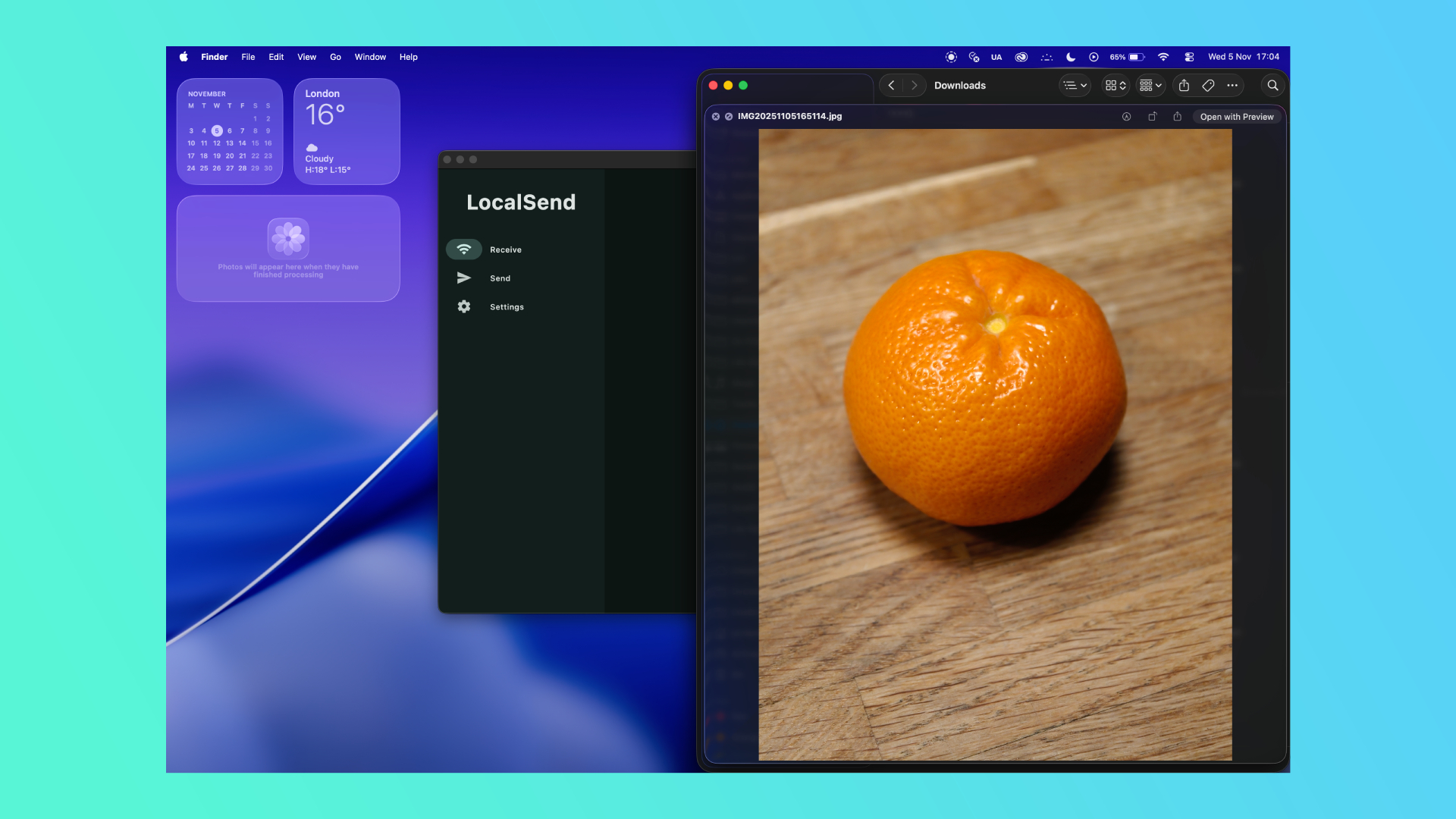Image resolution: width=1456 pixels, height=819 pixels.
Task: Start a search in the Downloads window
Action: tap(1272, 85)
